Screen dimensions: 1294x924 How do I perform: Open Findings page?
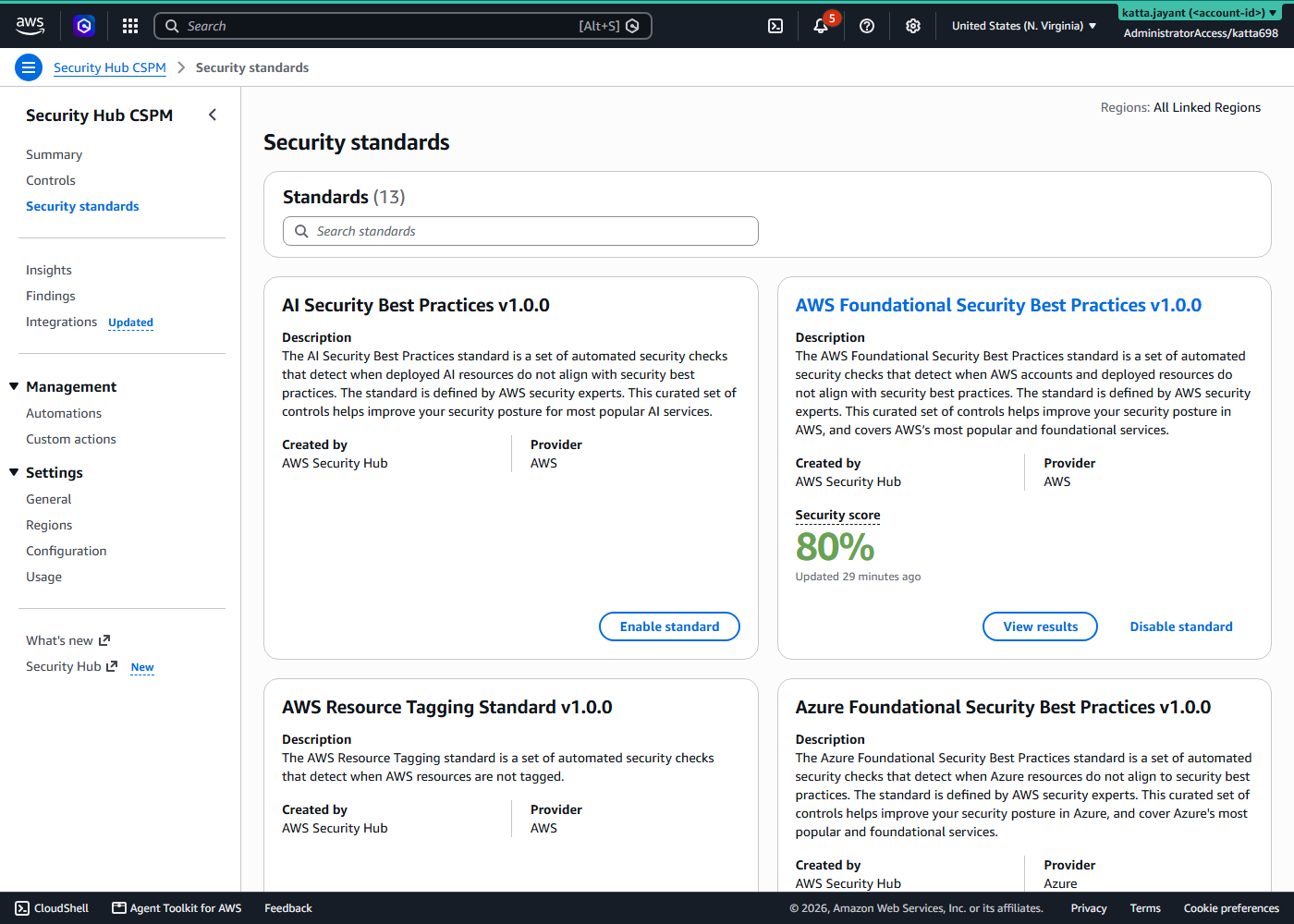(51, 296)
